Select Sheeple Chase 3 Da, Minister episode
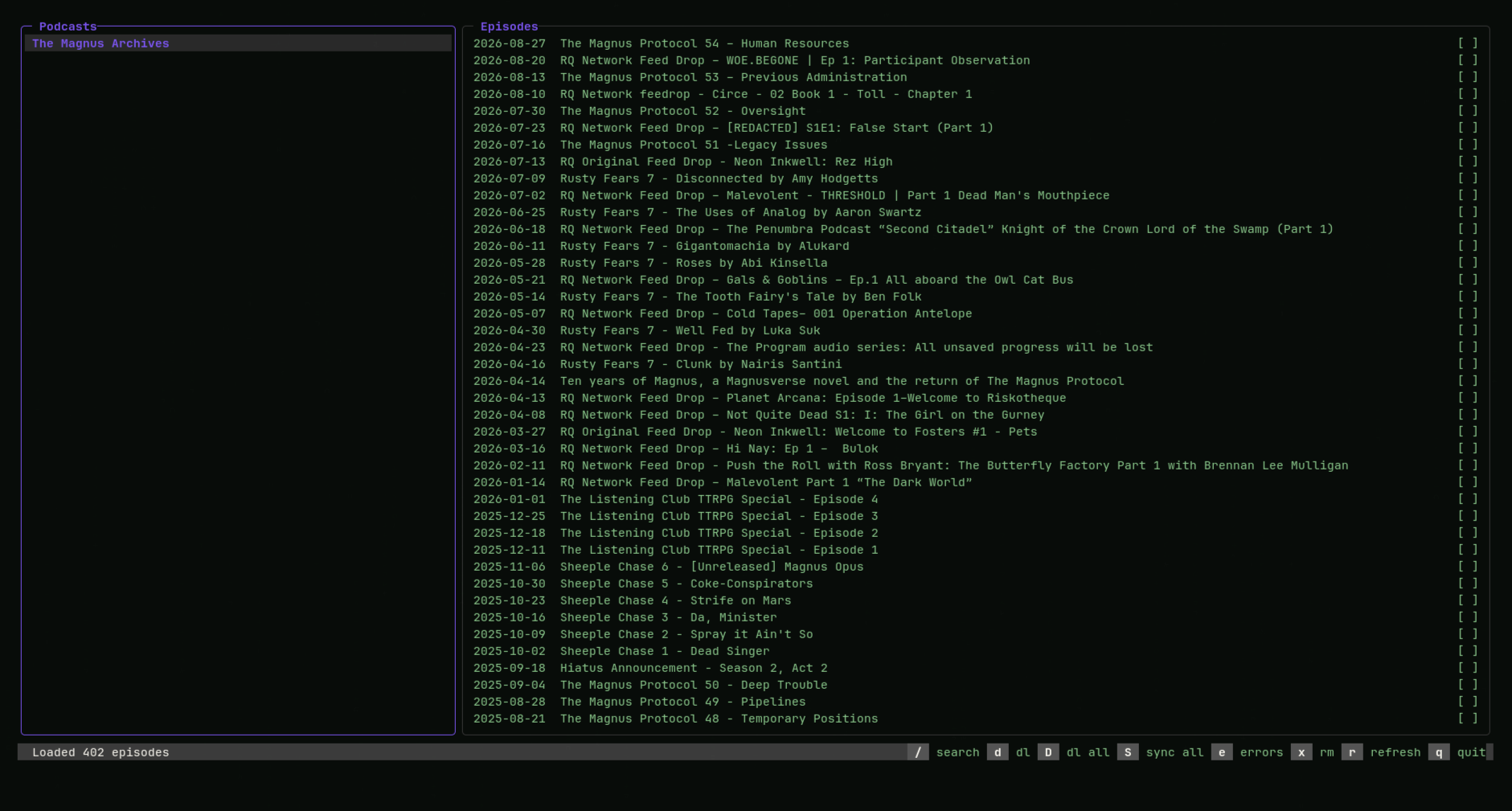Screen dimensions: 1512x811 [976, 617]
